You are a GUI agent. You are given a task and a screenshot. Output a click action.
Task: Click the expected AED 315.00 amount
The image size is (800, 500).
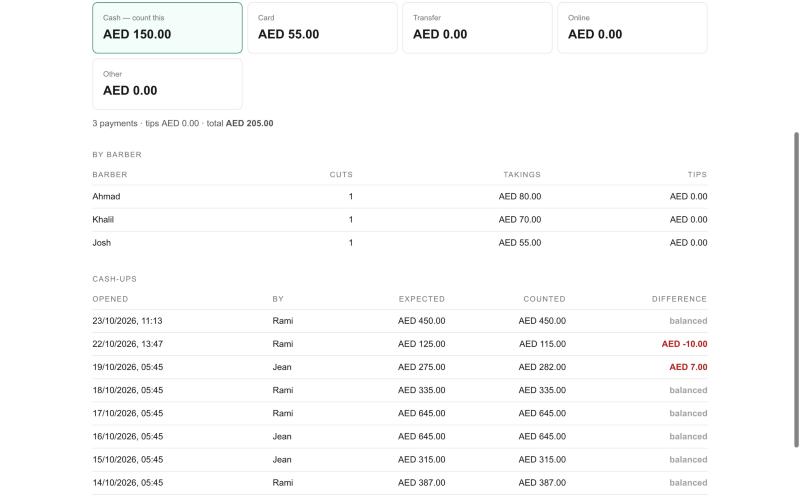point(421,460)
